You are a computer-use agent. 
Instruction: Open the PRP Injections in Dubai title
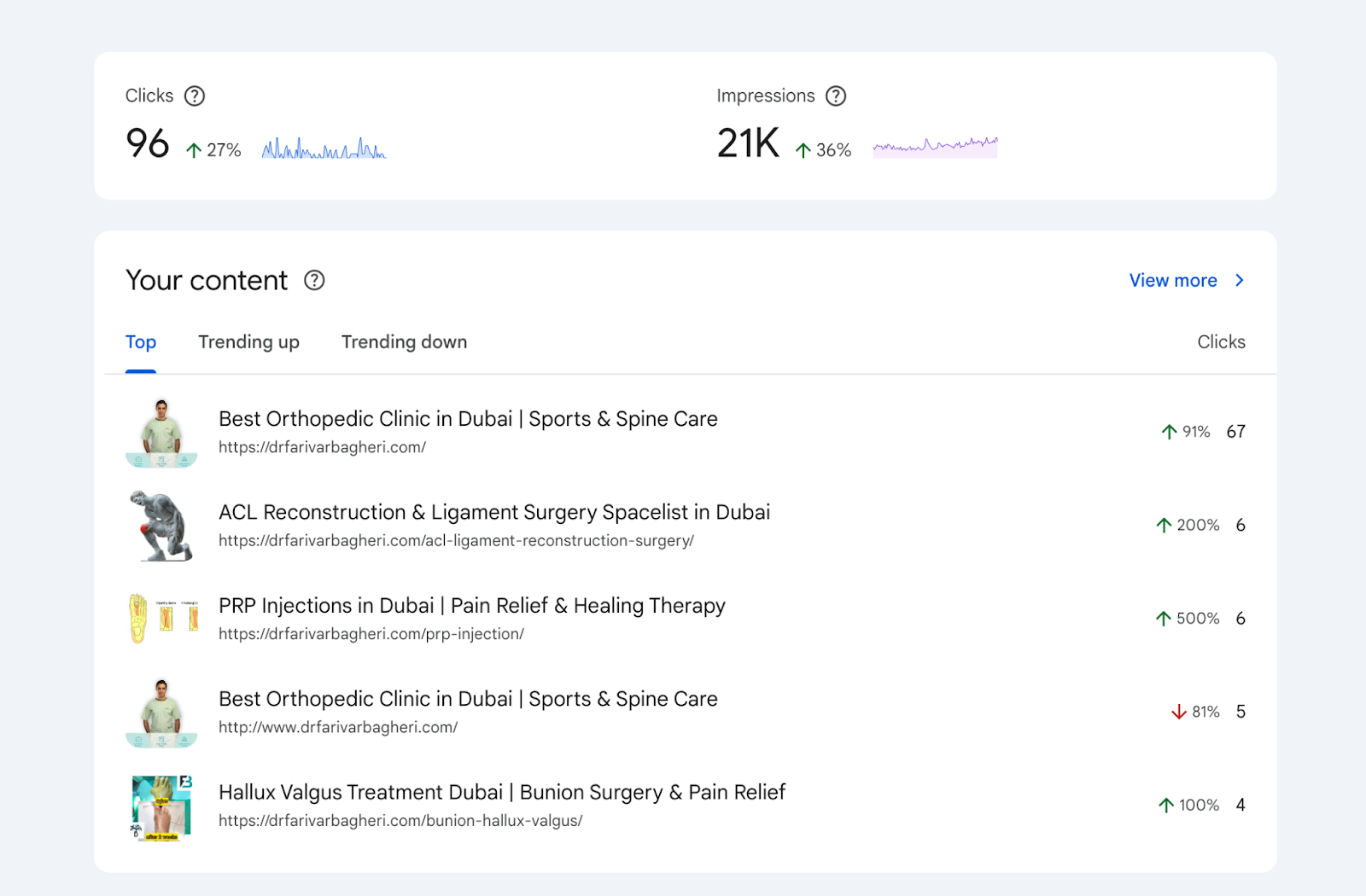[472, 606]
